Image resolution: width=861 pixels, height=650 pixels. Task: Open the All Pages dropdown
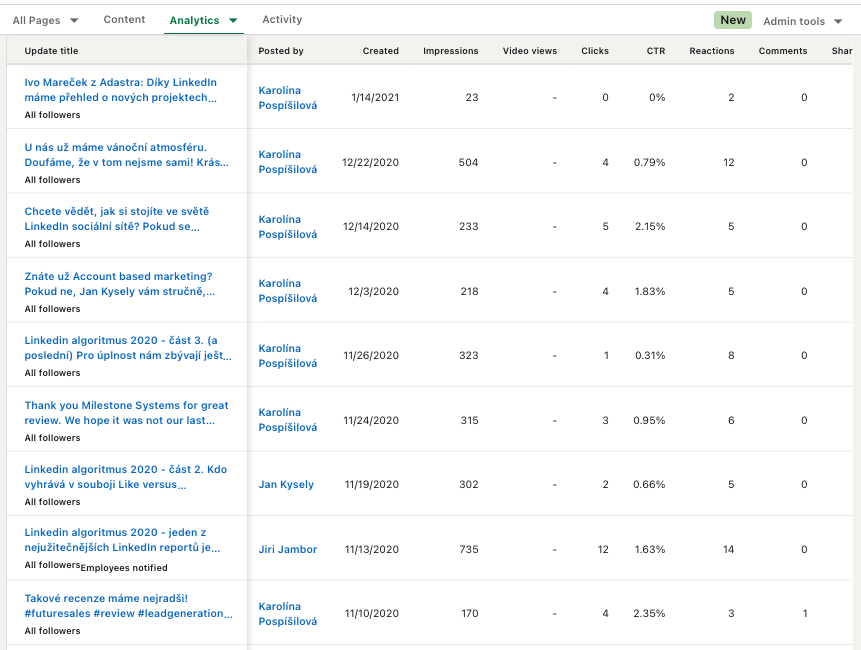pyautogui.click(x=45, y=20)
